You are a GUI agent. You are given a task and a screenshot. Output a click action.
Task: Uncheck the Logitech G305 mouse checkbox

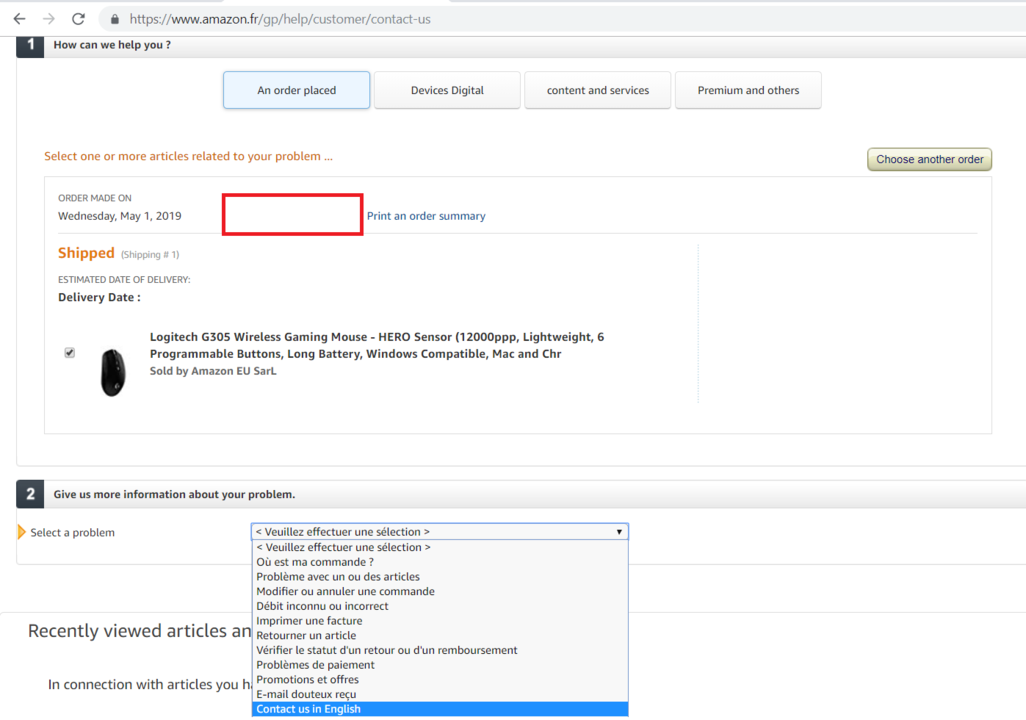[69, 353]
